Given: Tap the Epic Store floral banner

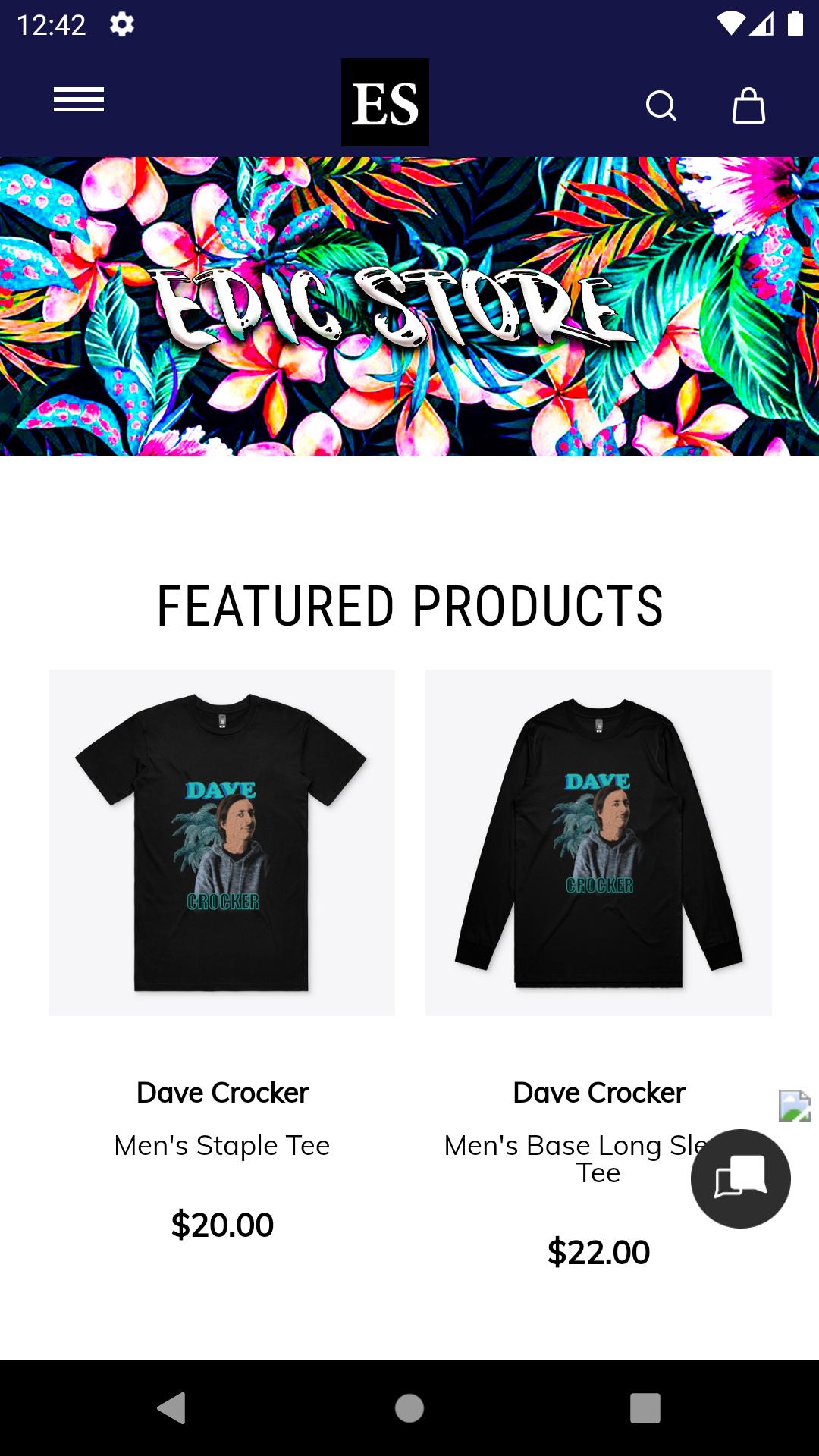Looking at the screenshot, I should pyautogui.click(x=409, y=306).
